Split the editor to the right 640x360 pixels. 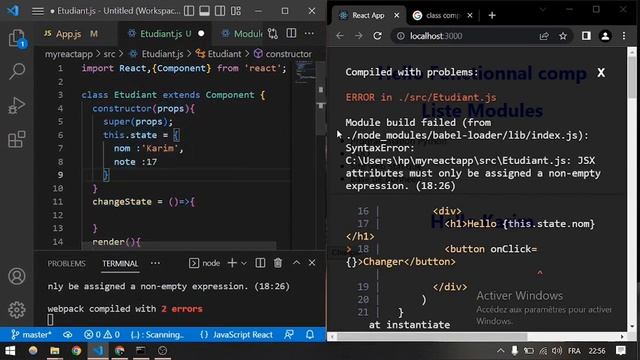point(291,33)
